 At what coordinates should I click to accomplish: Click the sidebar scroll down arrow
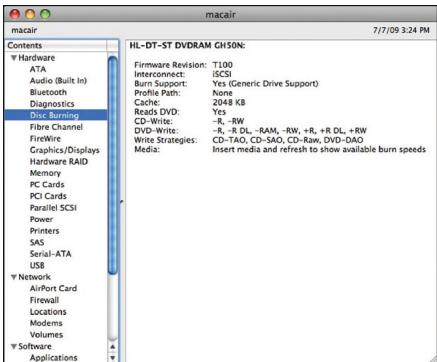[x=113, y=357]
